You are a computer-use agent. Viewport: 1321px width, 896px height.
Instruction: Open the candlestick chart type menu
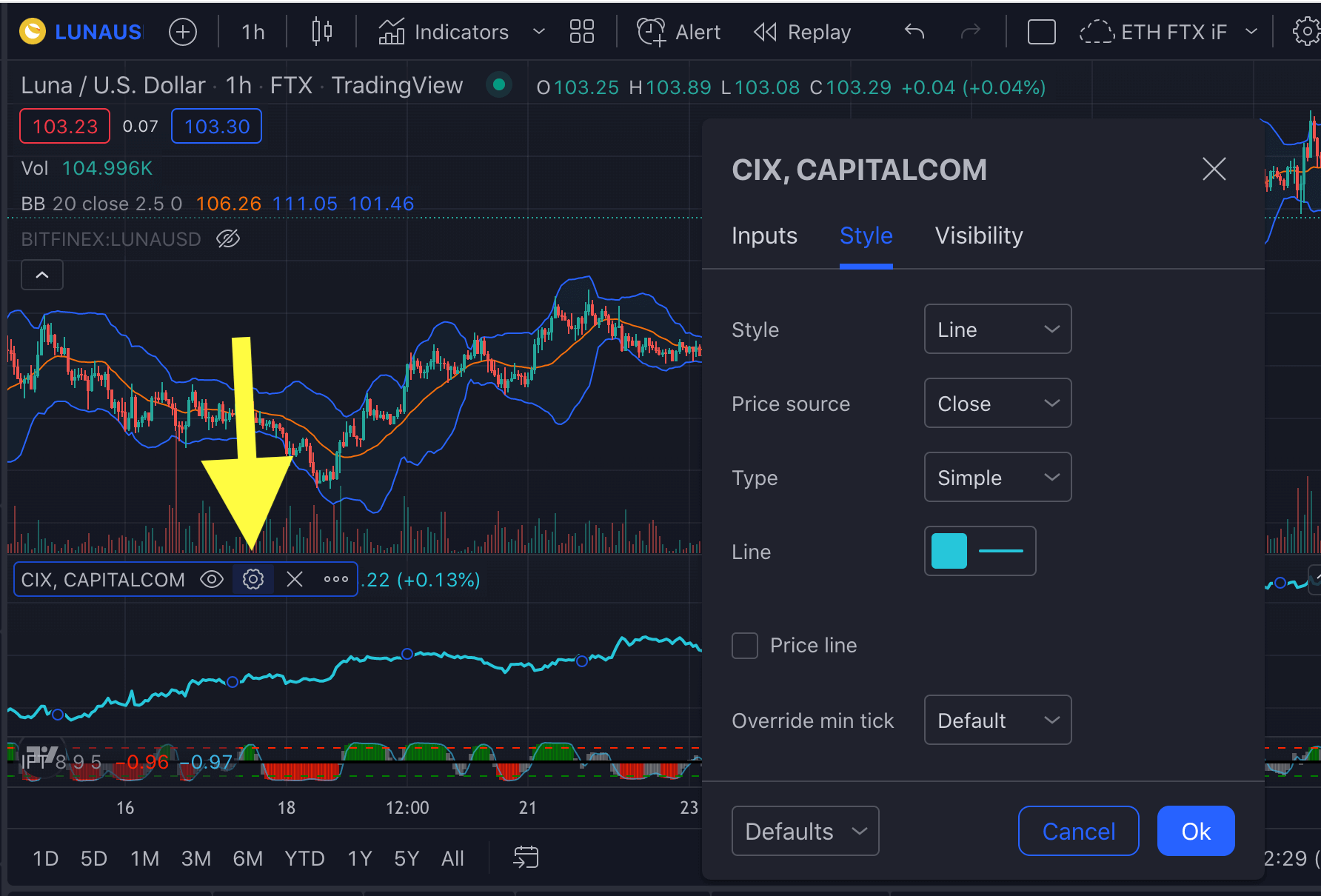[322, 32]
